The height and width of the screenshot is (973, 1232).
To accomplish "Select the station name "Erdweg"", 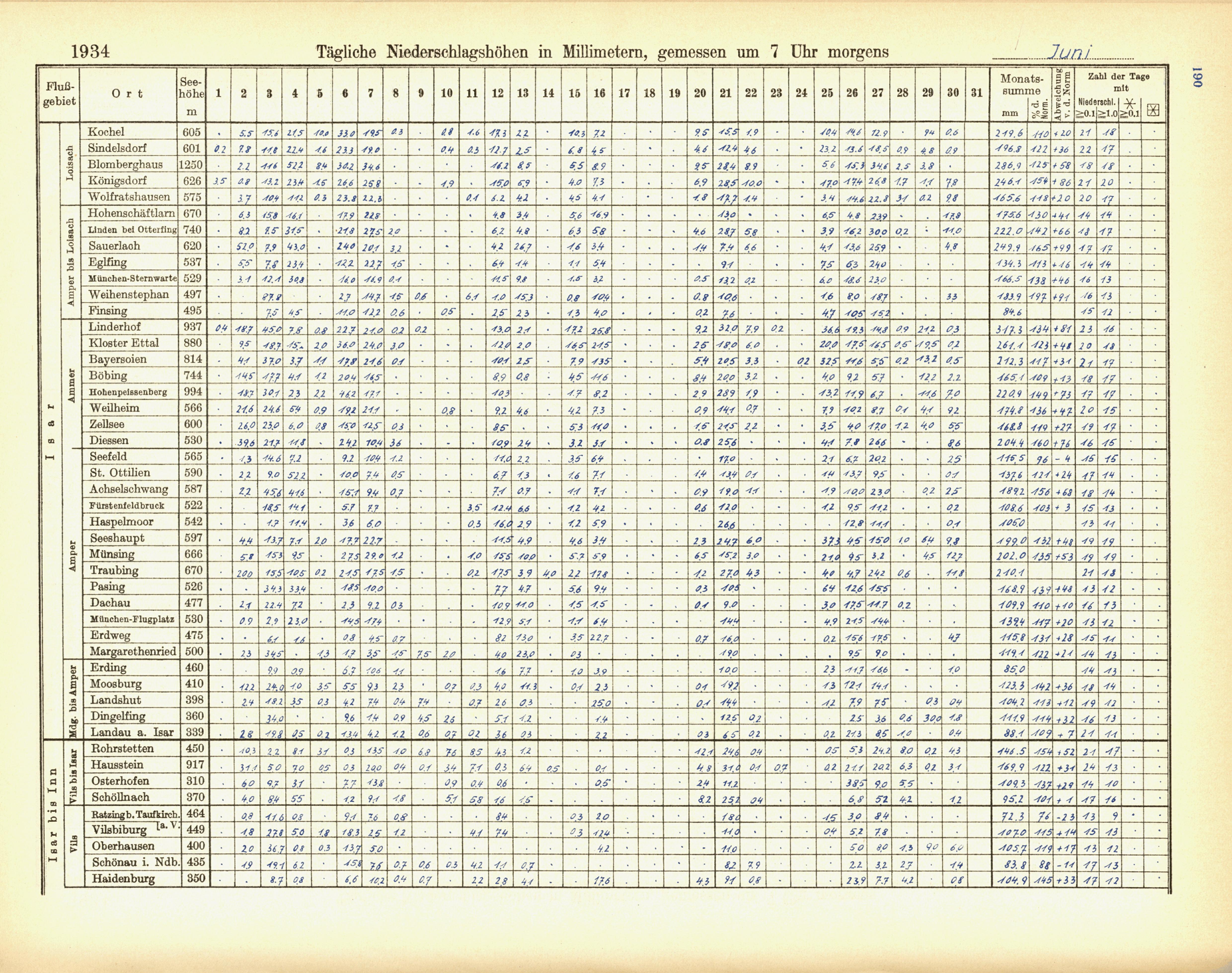I will pyautogui.click(x=110, y=635).
